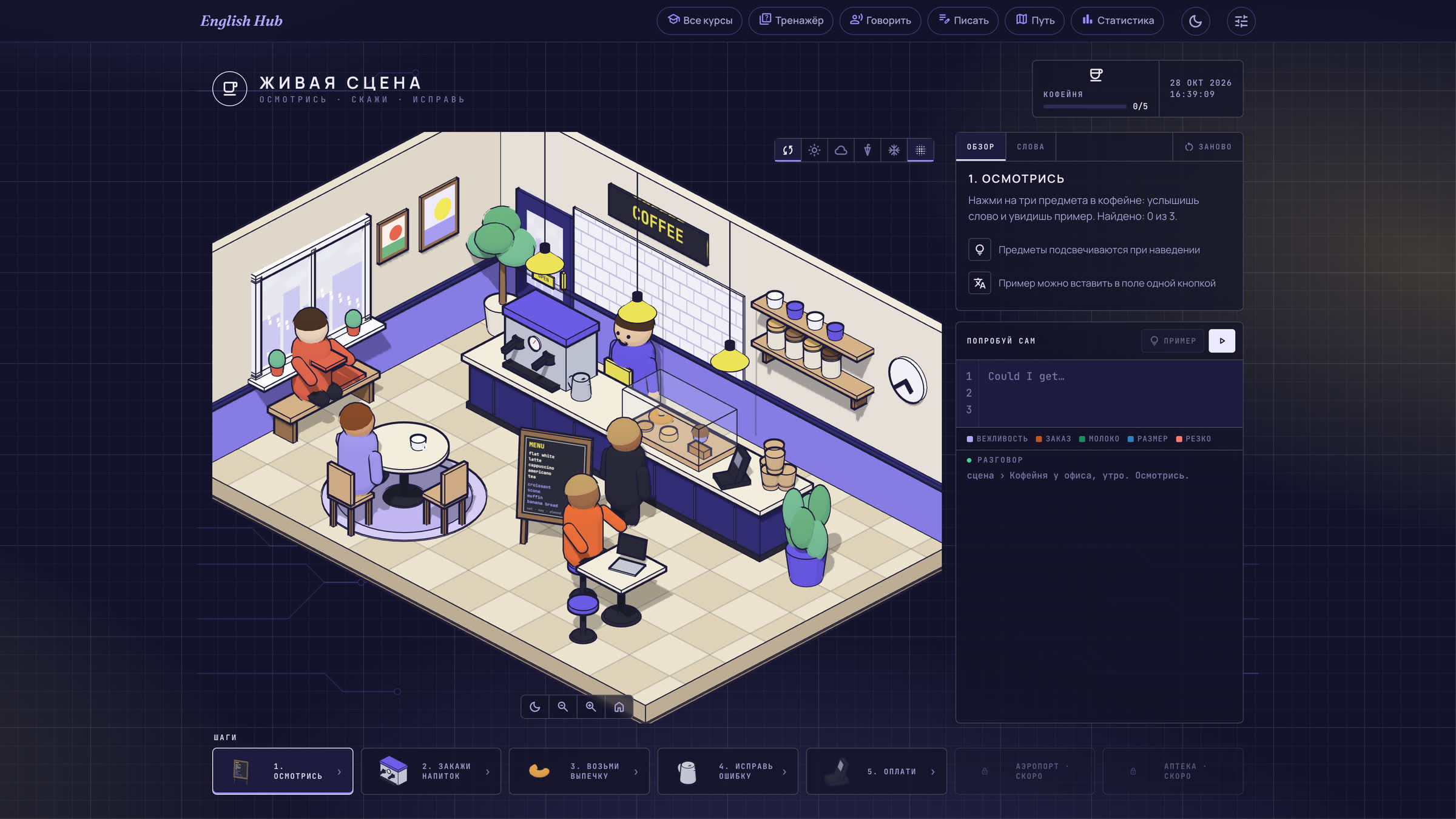Open step 5. Оплати

pyautogui.click(x=876, y=771)
